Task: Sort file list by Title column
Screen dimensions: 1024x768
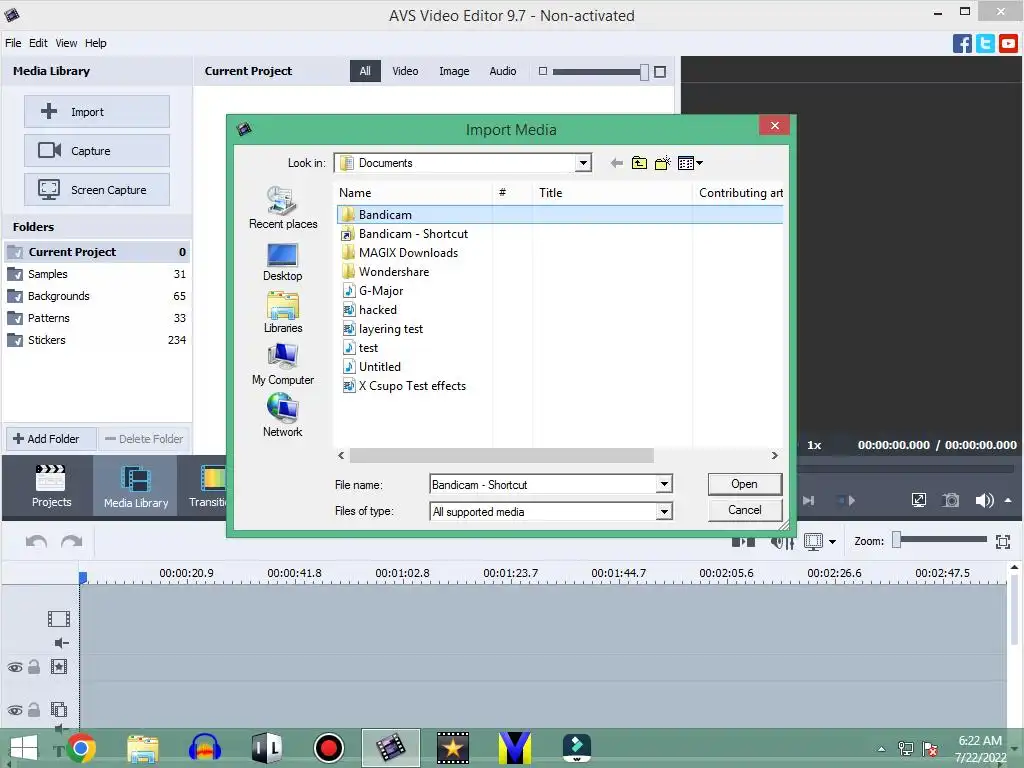Action: point(612,193)
